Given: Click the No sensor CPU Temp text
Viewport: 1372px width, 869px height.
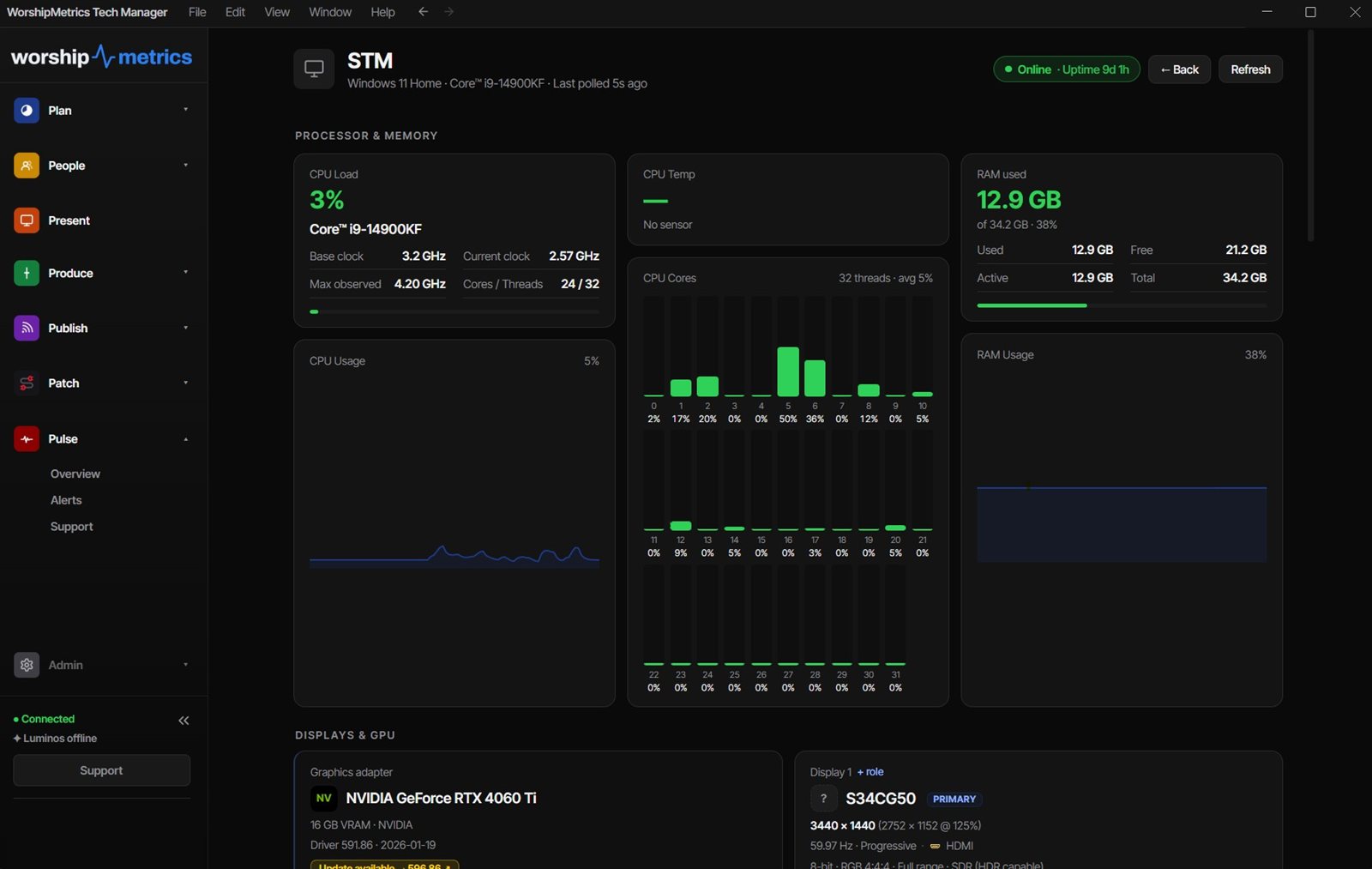Looking at the screenshot, I should point(667,225).
